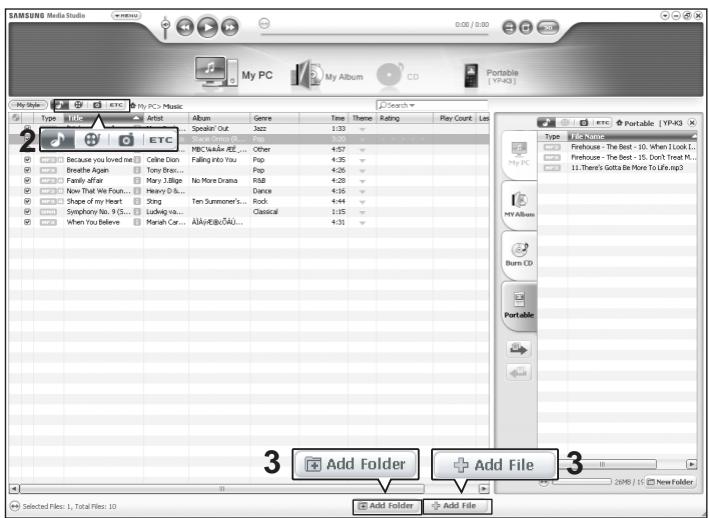Skip to the next track
This screenshot has width=709, height=518.
click(230, 27)
